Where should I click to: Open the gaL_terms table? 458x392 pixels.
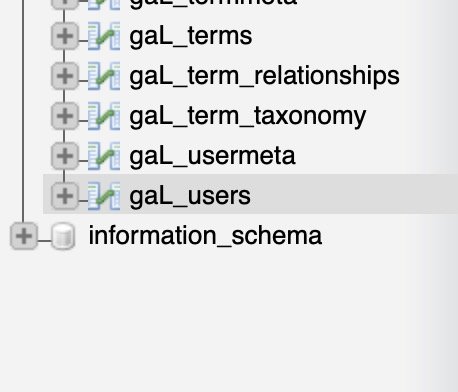pos(191,36)
